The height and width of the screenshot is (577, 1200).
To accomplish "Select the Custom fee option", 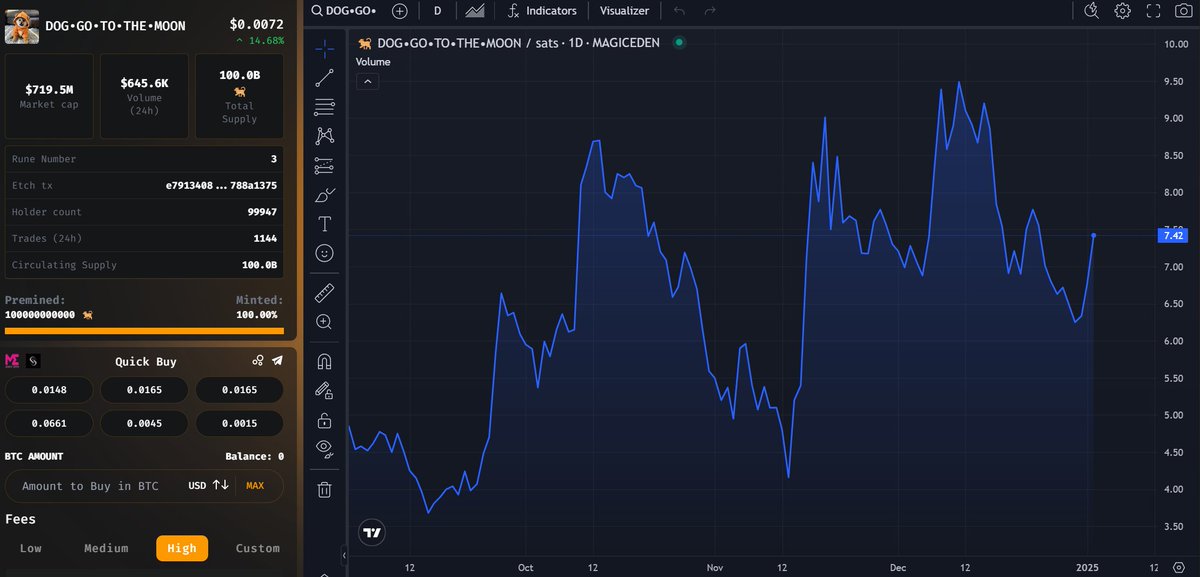I will 257,548.
